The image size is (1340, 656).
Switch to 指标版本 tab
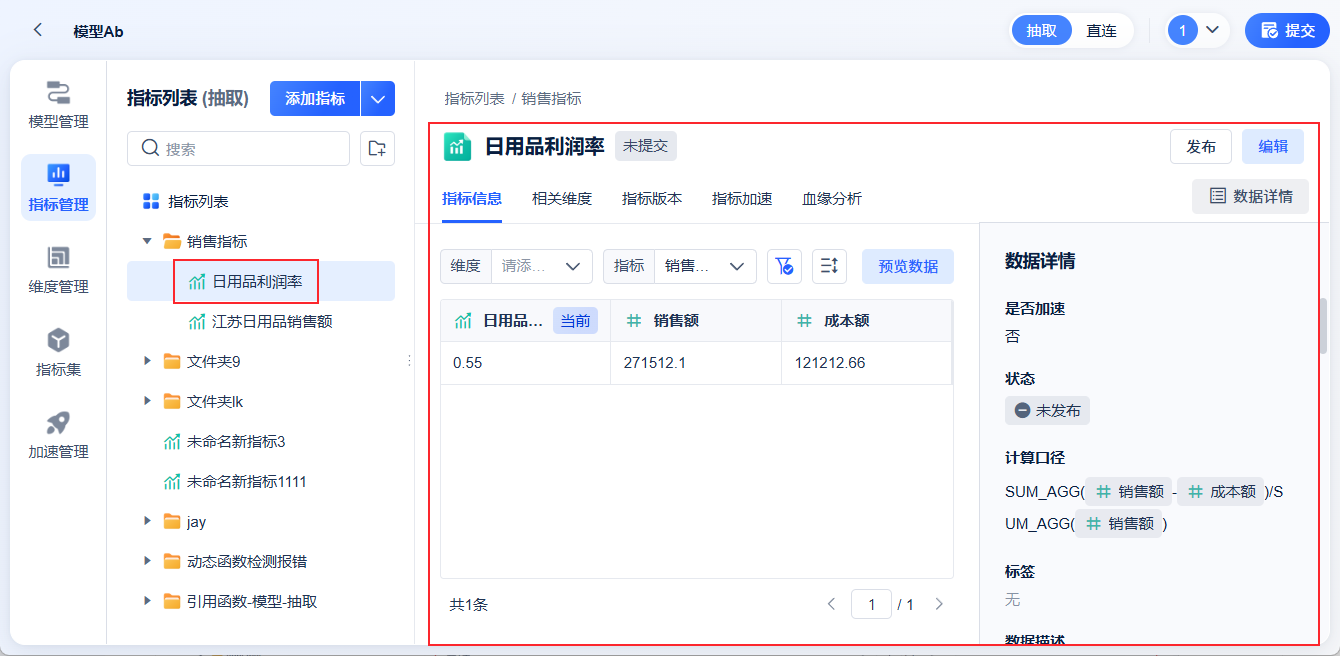652,198
